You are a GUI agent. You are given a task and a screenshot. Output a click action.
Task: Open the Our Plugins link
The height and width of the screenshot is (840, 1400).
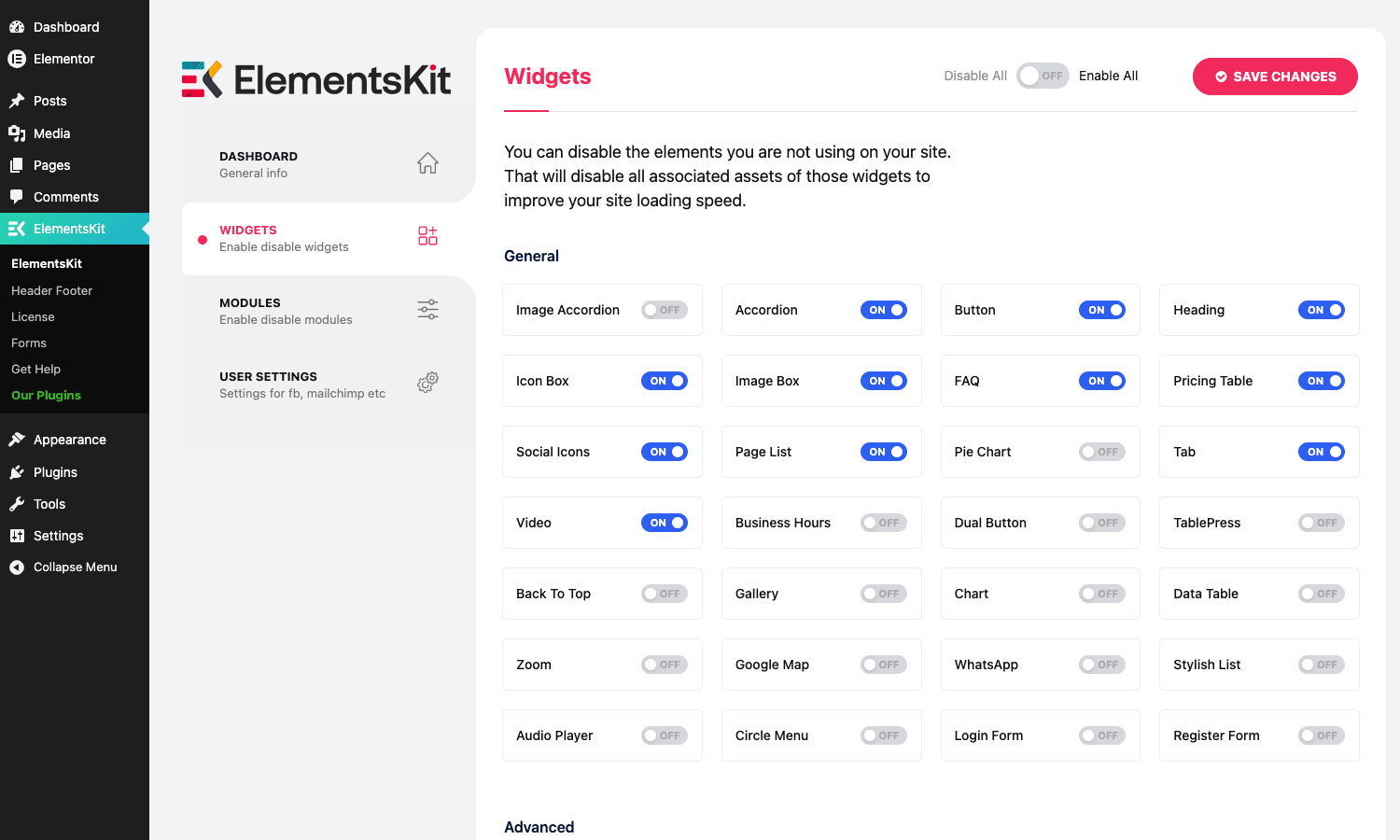pyautogui.click(x=47, y=395)
